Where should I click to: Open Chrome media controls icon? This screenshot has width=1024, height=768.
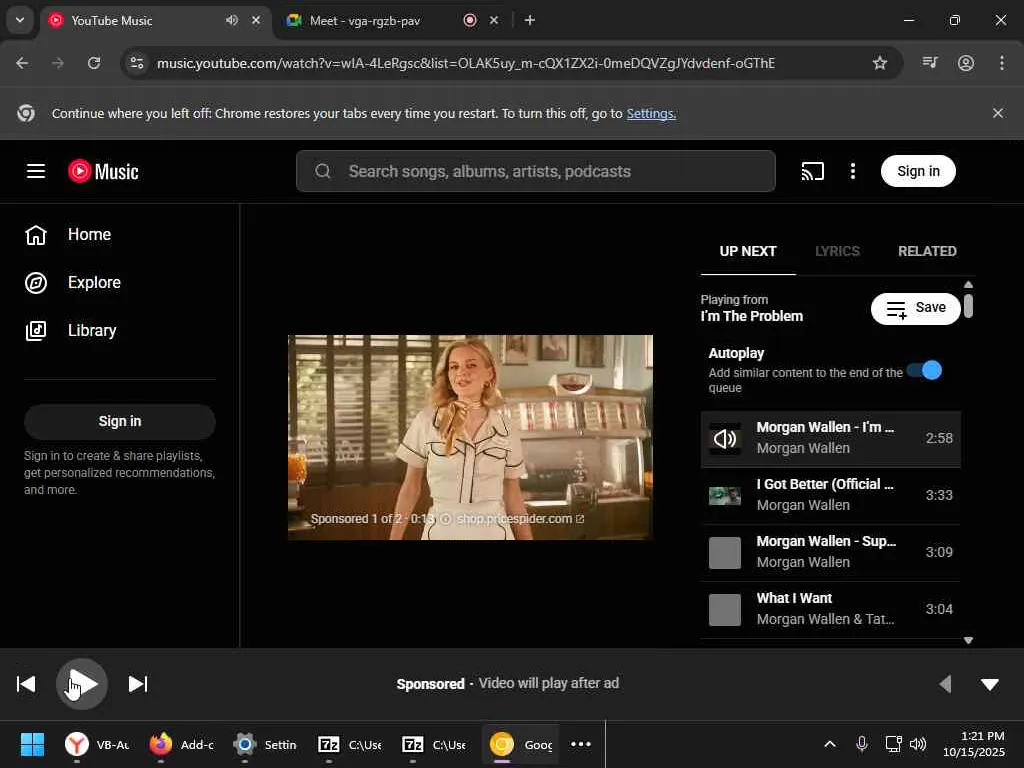(930, 63)
